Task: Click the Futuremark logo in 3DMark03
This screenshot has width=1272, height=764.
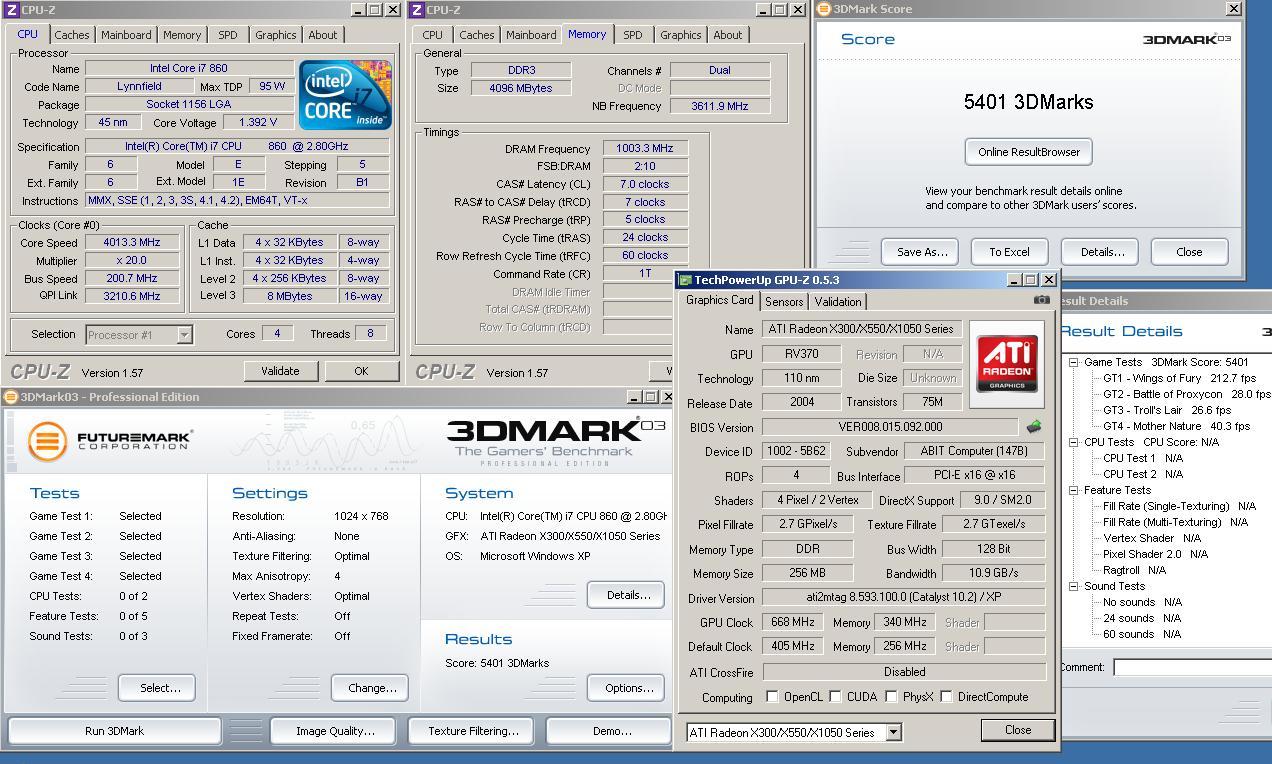Action: (x=109, y=440)
